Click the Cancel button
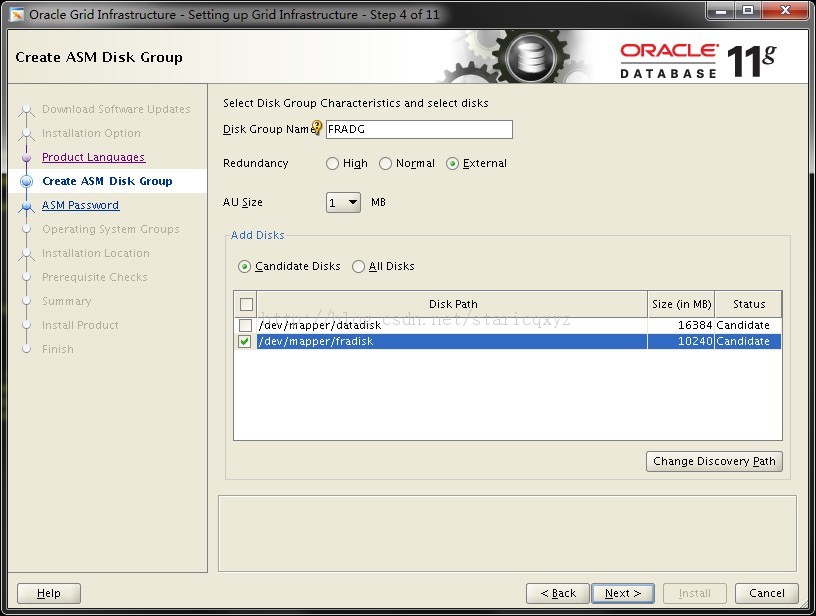Image resolution: width=816 pixels, height=616 pixels. [x=767, y=593]
